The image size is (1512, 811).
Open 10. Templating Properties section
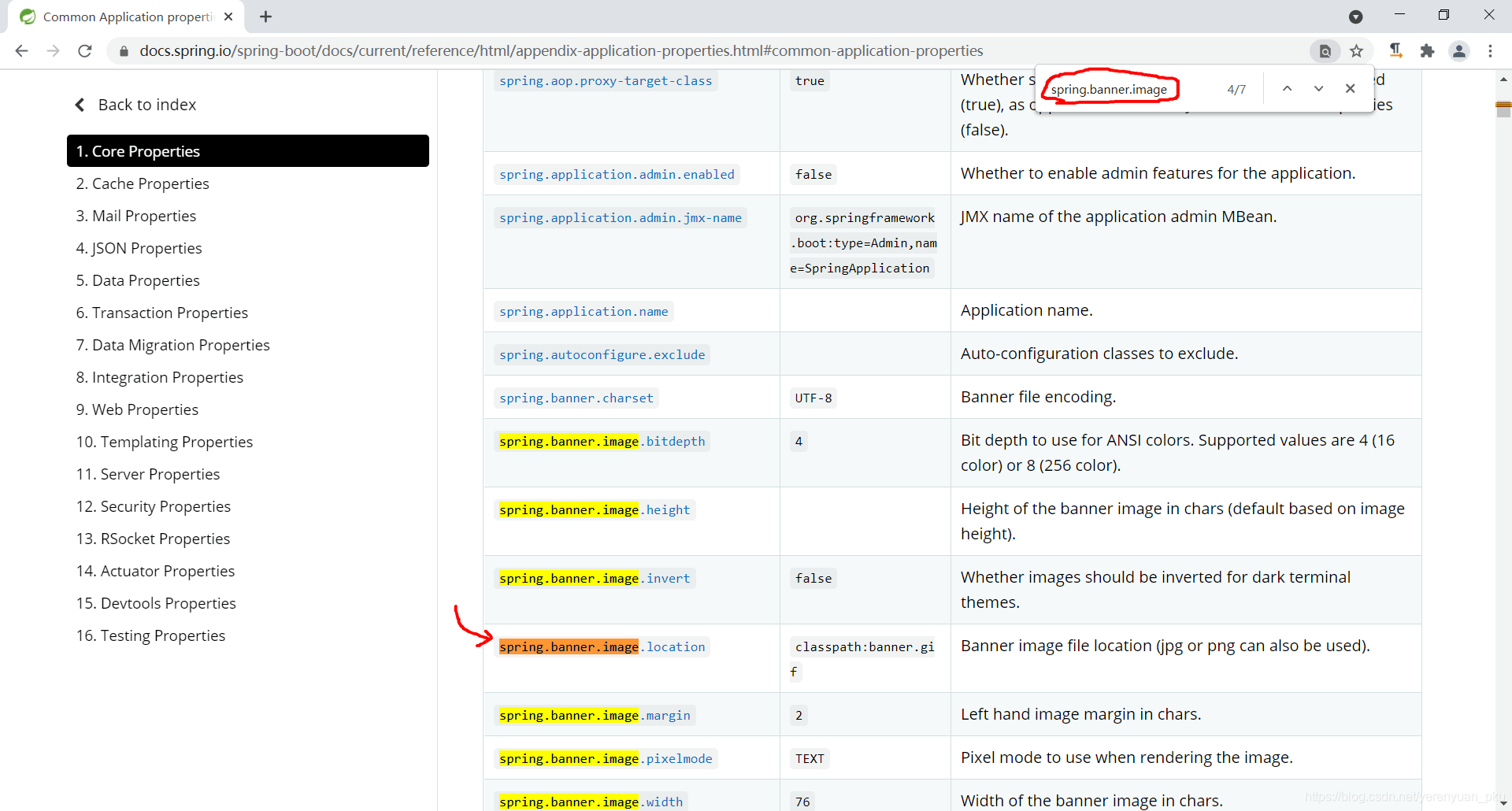pos(165,442)
